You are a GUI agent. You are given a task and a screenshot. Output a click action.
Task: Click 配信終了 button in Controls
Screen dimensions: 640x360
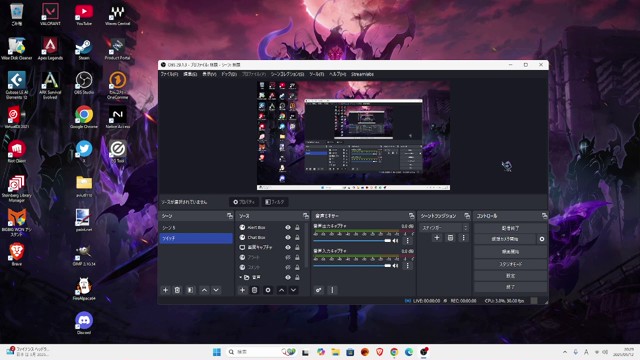[510, 228]
